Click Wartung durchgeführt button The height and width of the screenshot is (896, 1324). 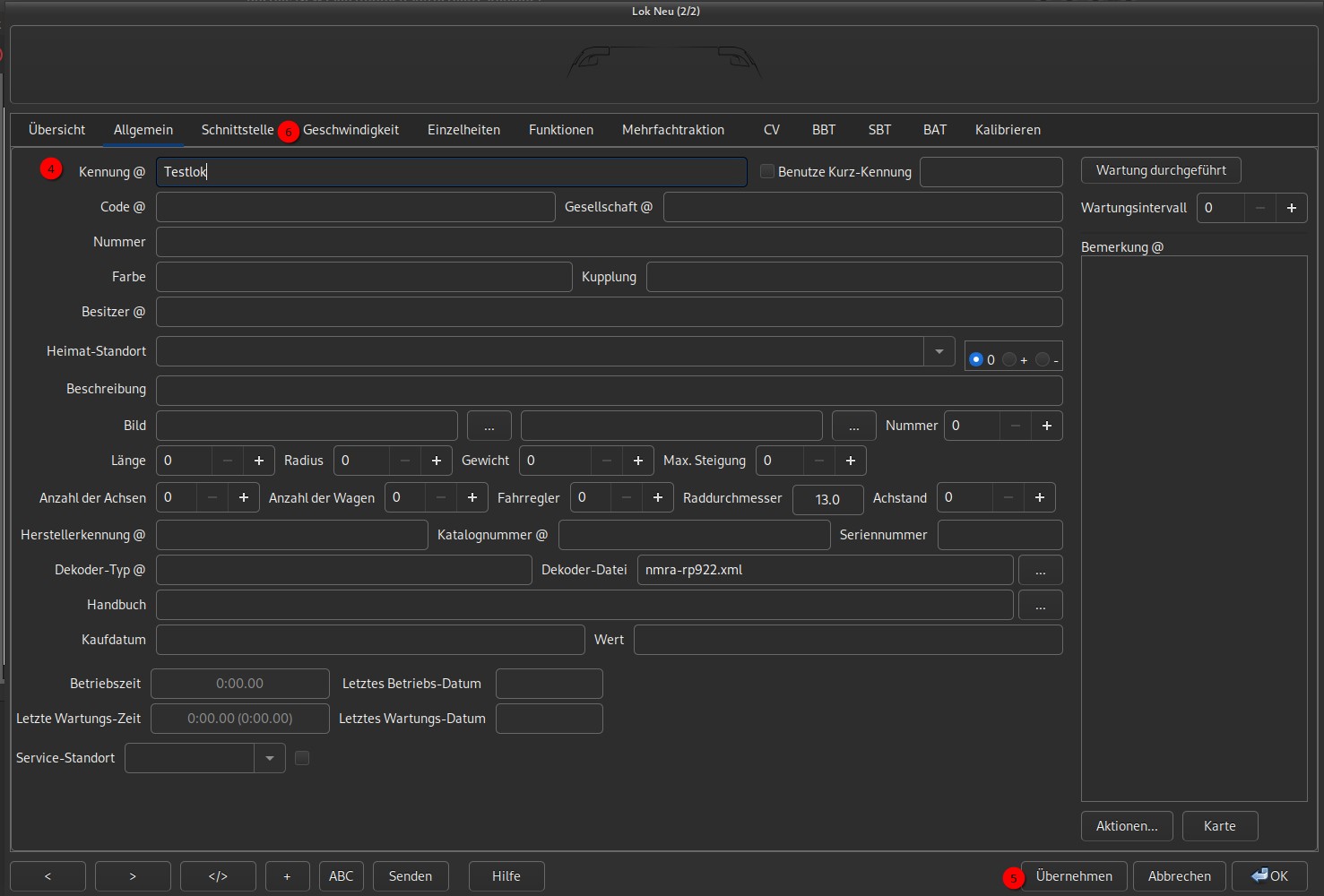1160,170
